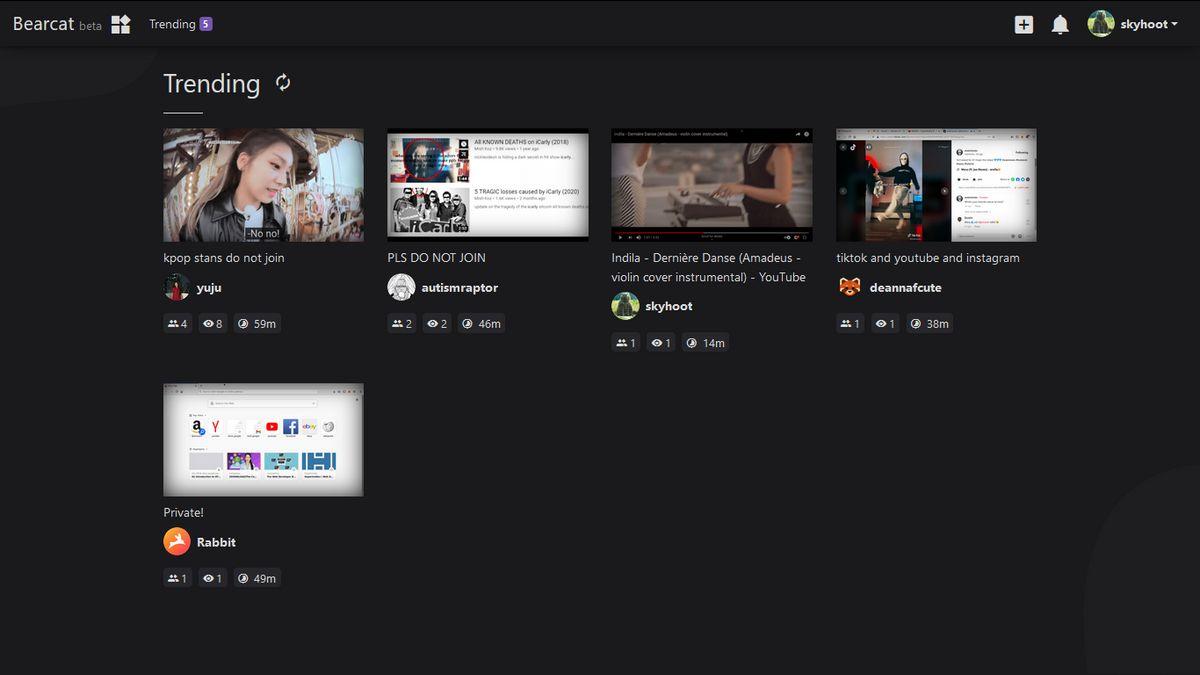Viewport: 1200px width, 675px height.
Task: Open the Rabbit username link
Action: click(x=216, y=543)
